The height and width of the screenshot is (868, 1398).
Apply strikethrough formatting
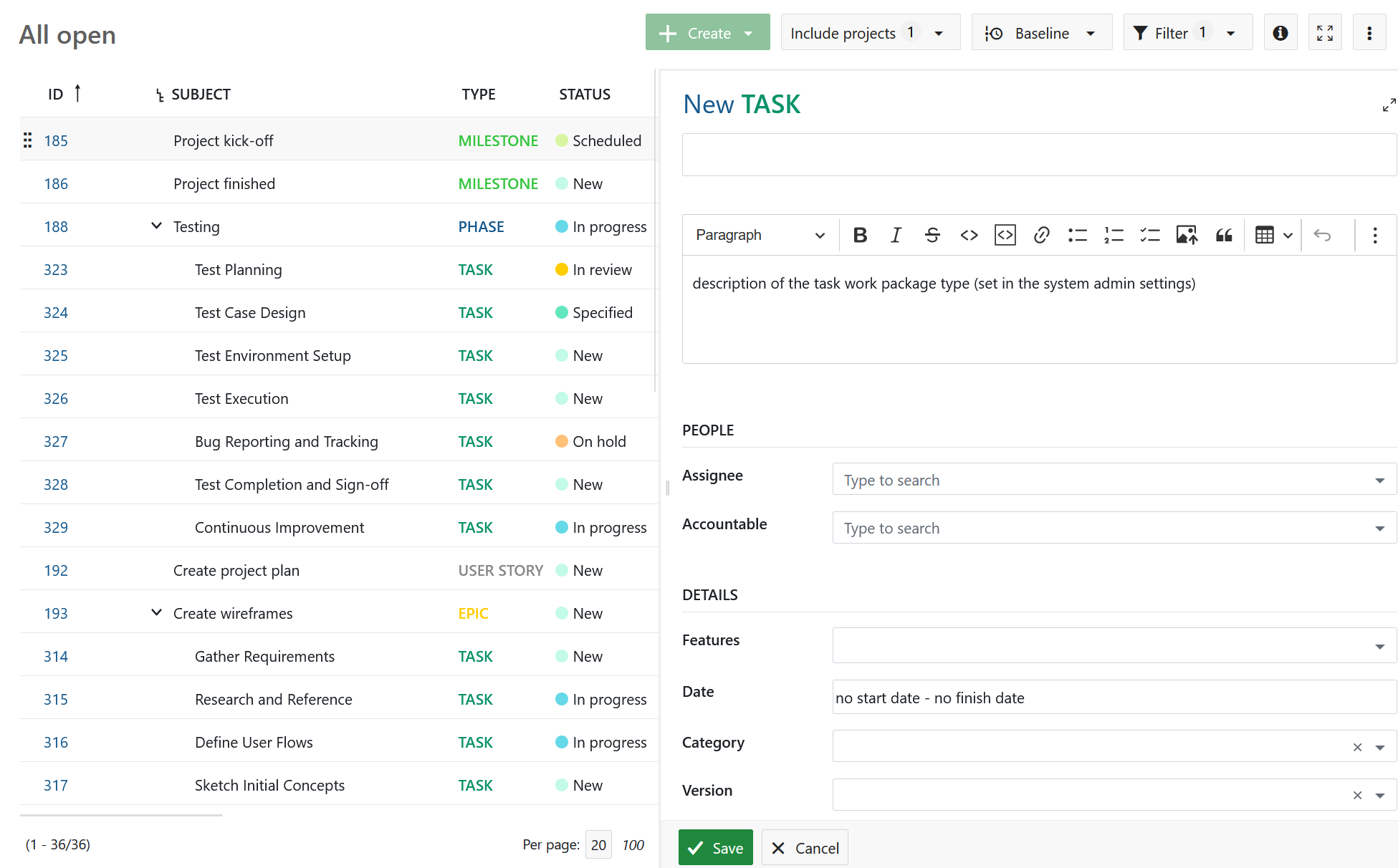pos(932,235)
